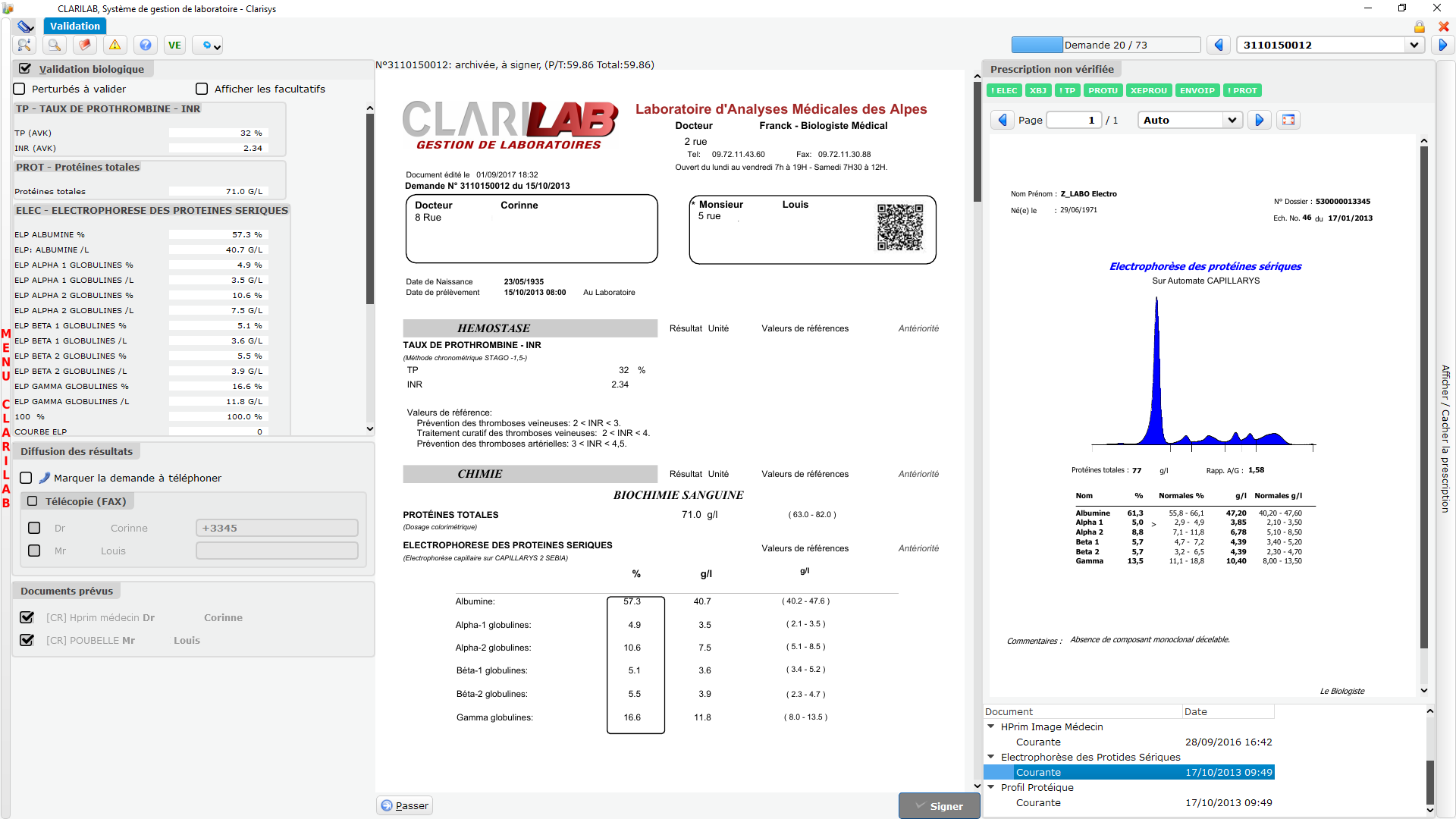Open the gear settings dropdown in toolbar
The height and width of the screenshot is (819, 1456).
[207, 45]
